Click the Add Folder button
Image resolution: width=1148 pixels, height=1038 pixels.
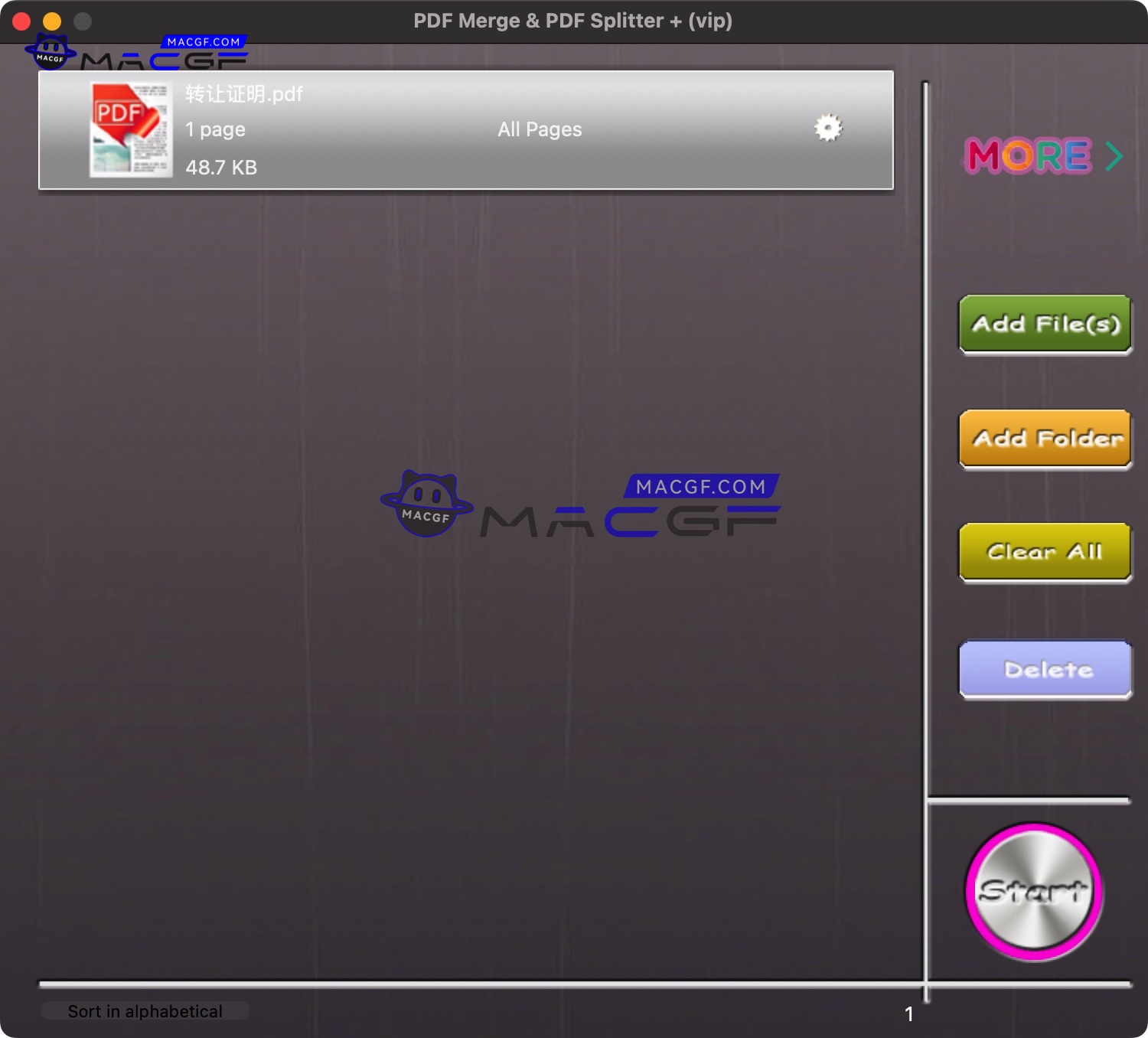click(x=1045, y=439)
